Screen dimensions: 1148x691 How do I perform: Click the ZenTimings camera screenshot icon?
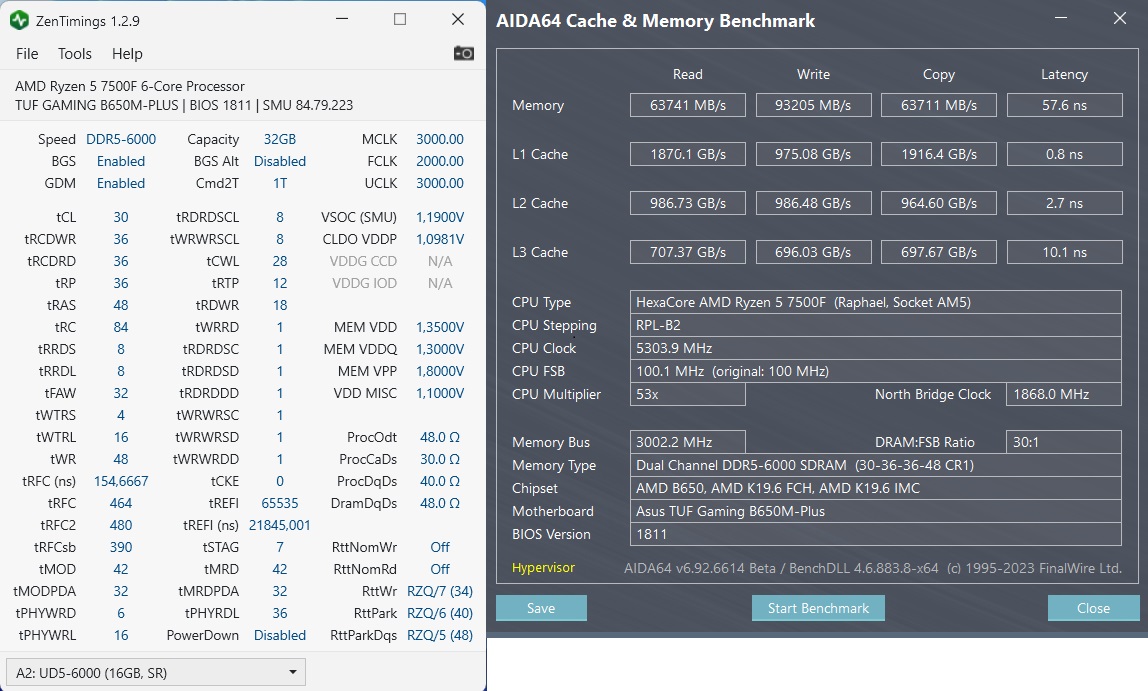[464, 53]
